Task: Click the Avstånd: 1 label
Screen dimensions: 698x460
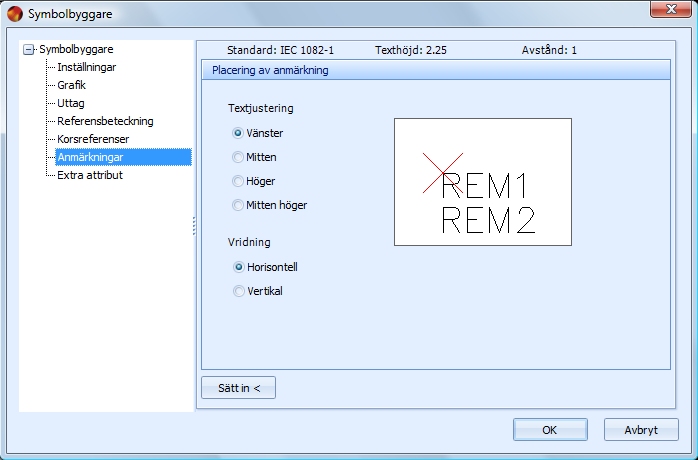Action: pos(549,50)
